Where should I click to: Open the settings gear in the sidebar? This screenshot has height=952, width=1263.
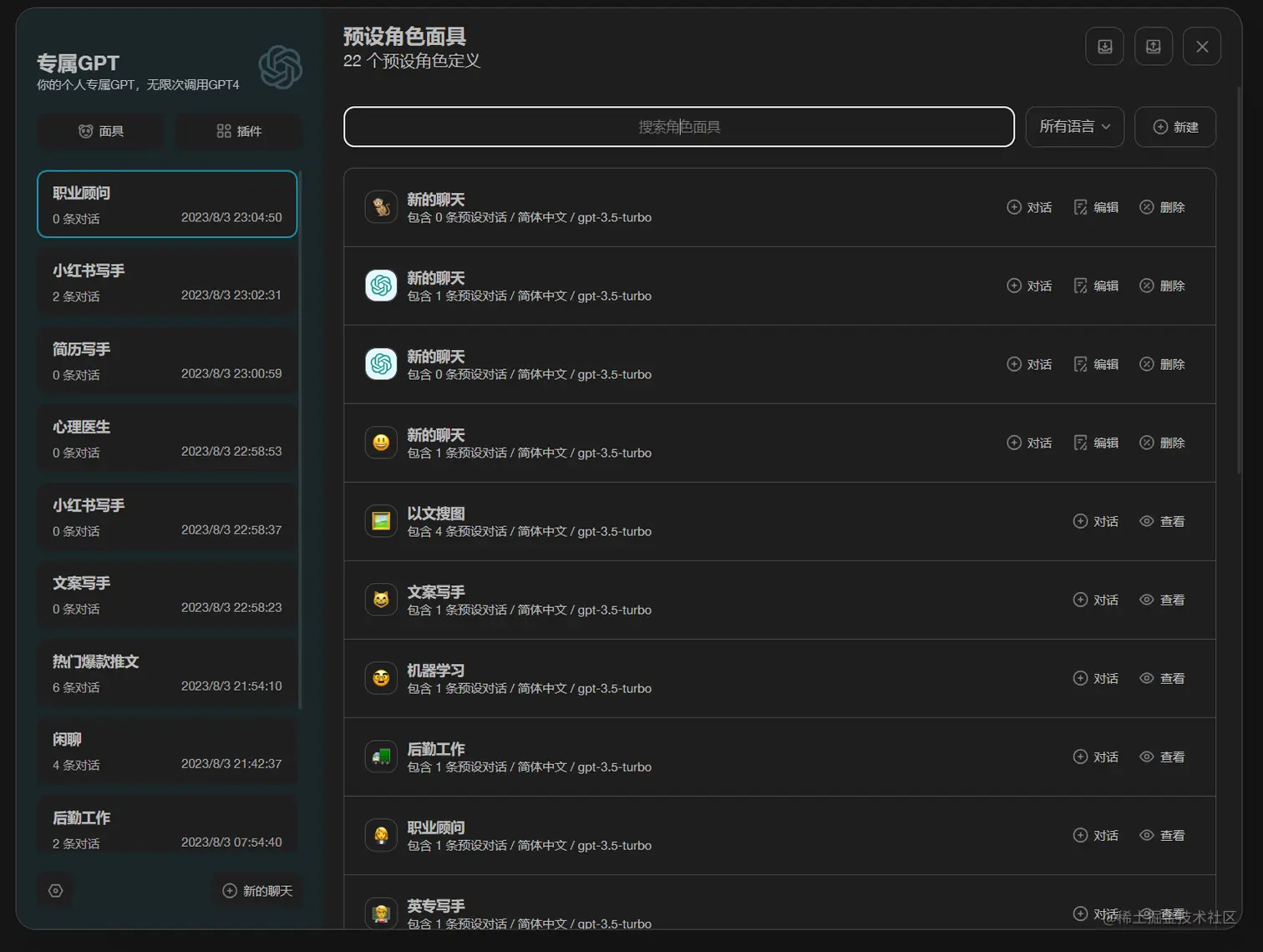point(55,890)
